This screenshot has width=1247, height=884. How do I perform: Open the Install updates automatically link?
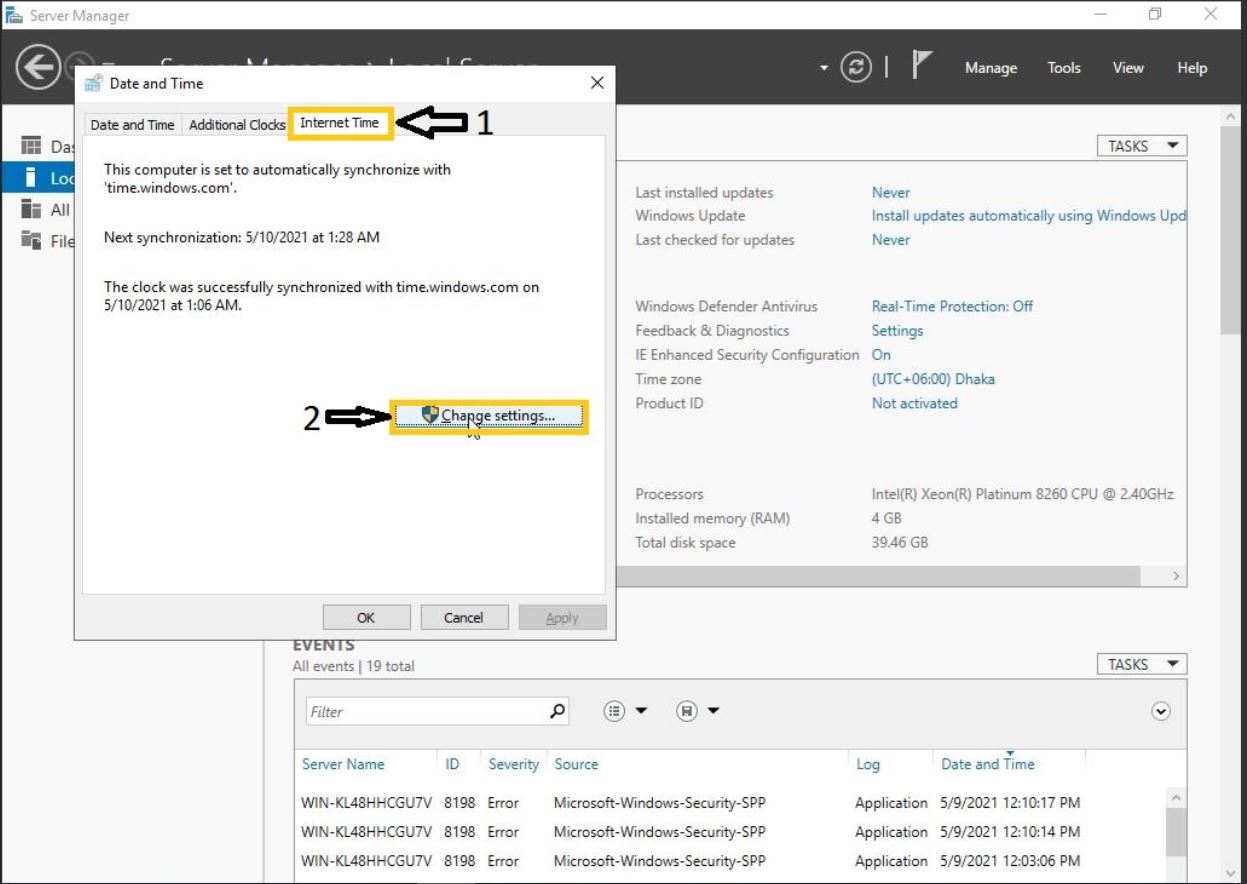tap(1029, 216)
